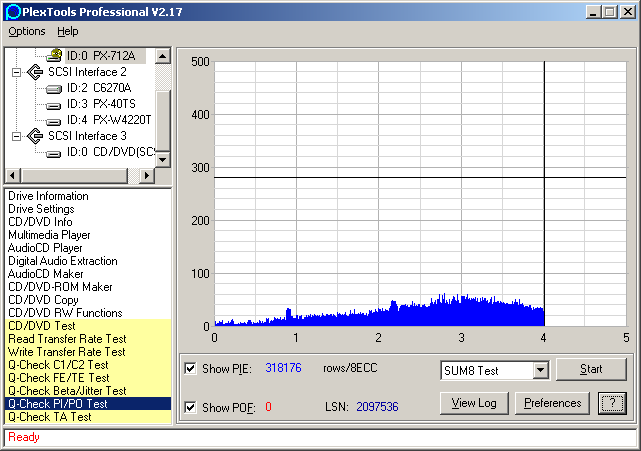Click the View Log button
The height and width of the screenshot is (451, 641).
[x=474, y=403]
